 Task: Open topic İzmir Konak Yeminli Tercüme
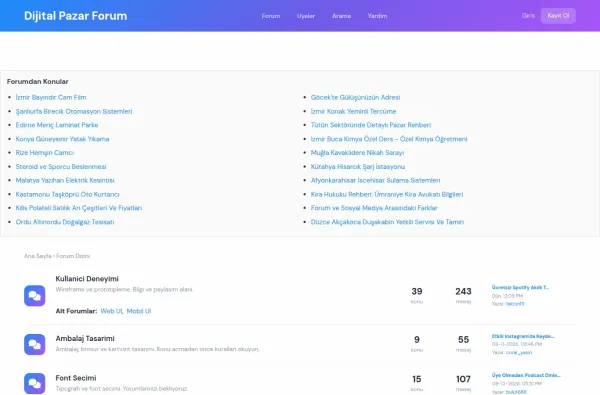pos(354,111)
